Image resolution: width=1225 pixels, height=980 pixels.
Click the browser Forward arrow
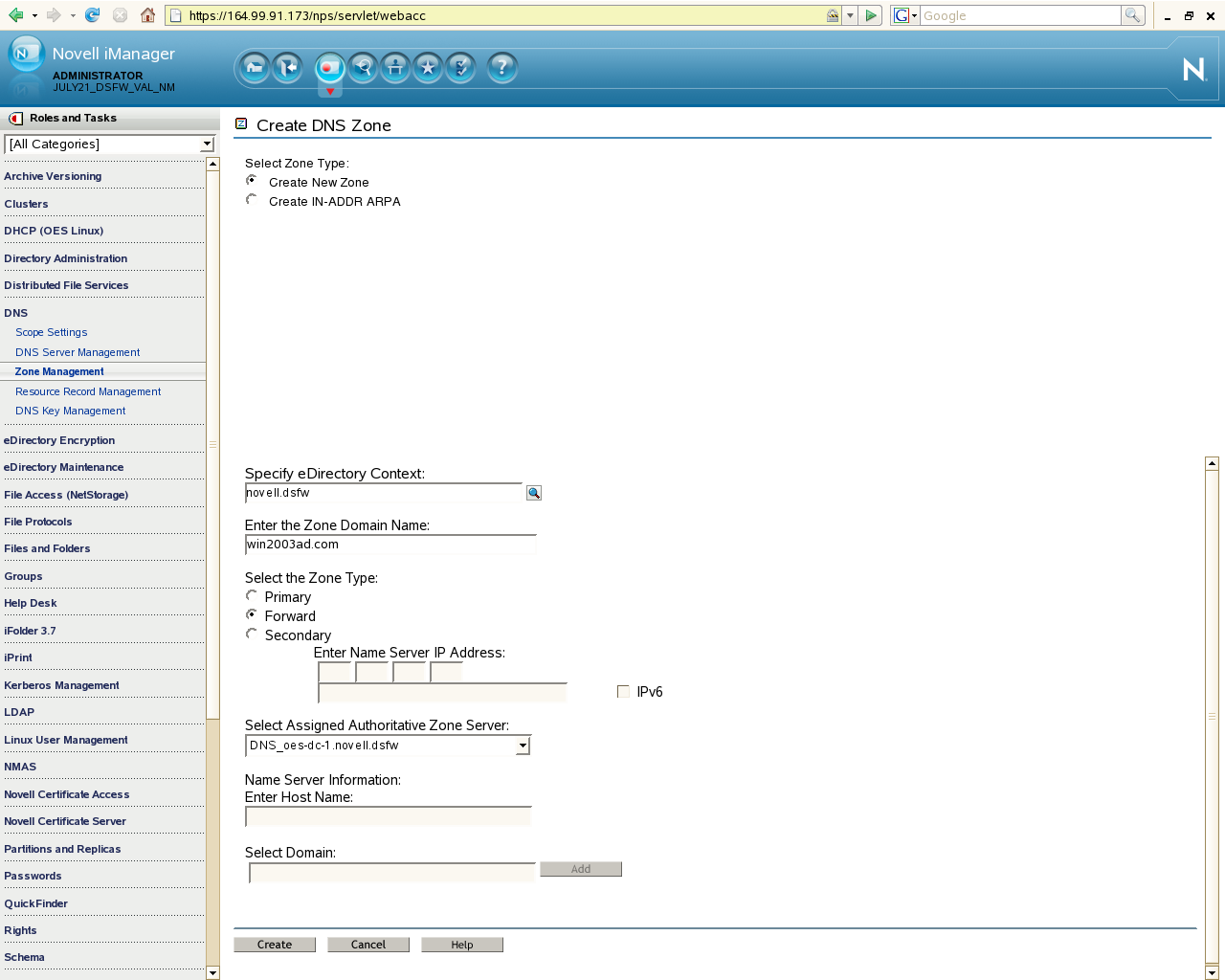(54, 15)
